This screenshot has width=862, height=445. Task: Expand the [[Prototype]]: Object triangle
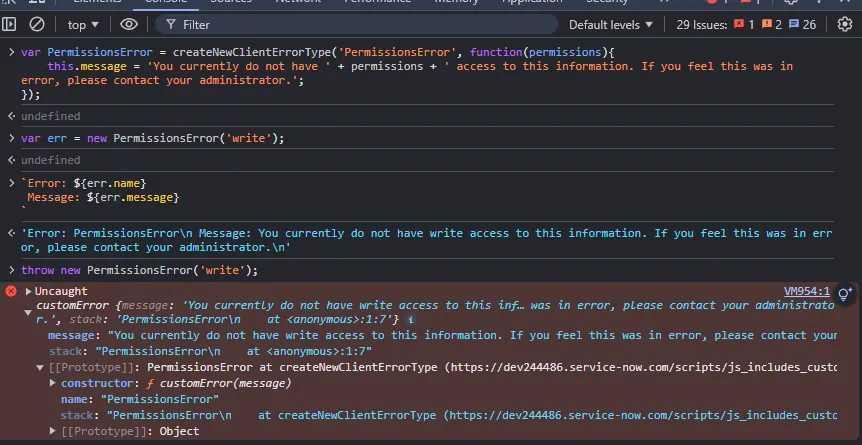tap(53, 431)
